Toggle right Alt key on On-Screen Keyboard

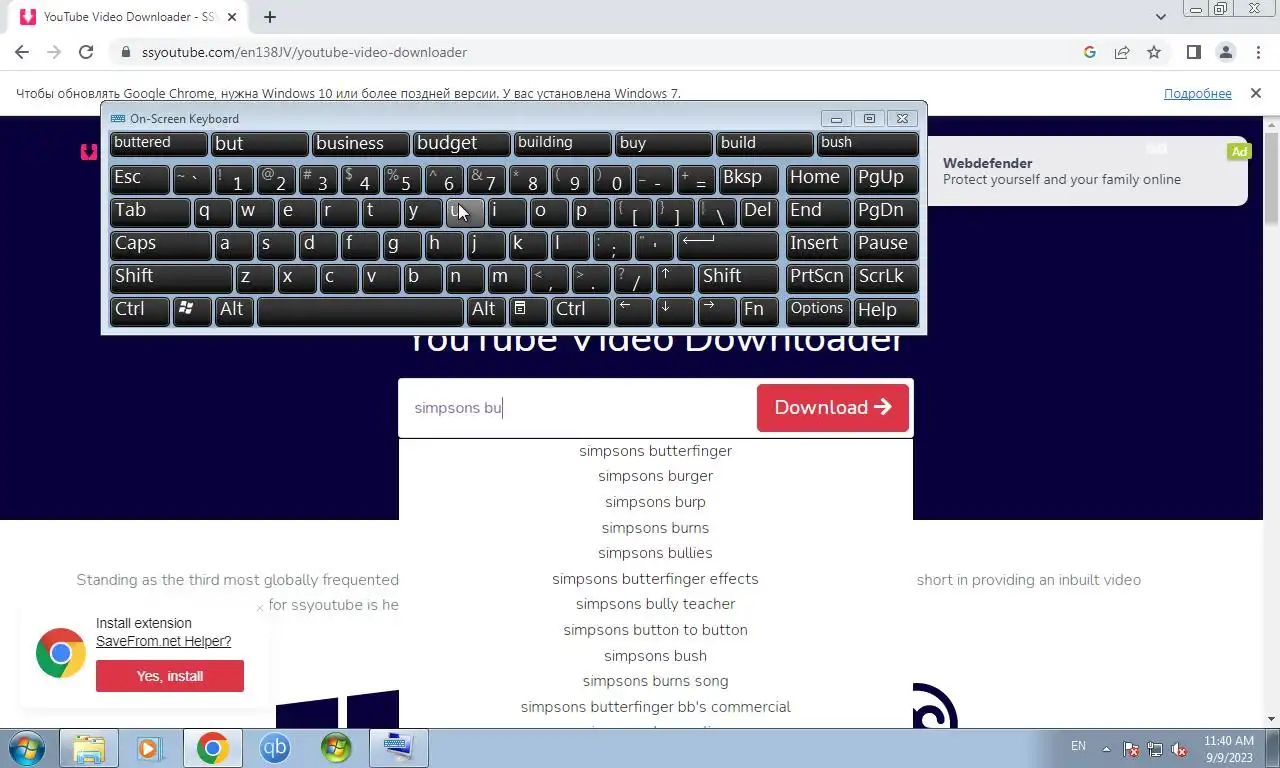(x=486, y=310)
